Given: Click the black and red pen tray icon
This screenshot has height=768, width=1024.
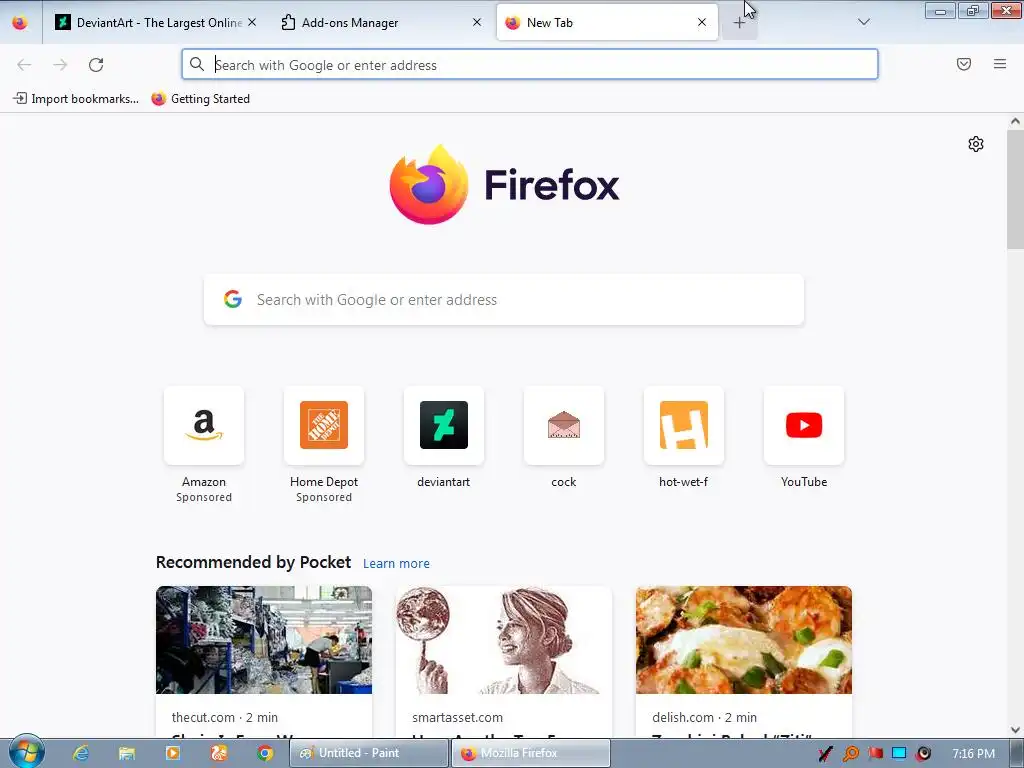Looking at the screenshot, I should [825, 754].
